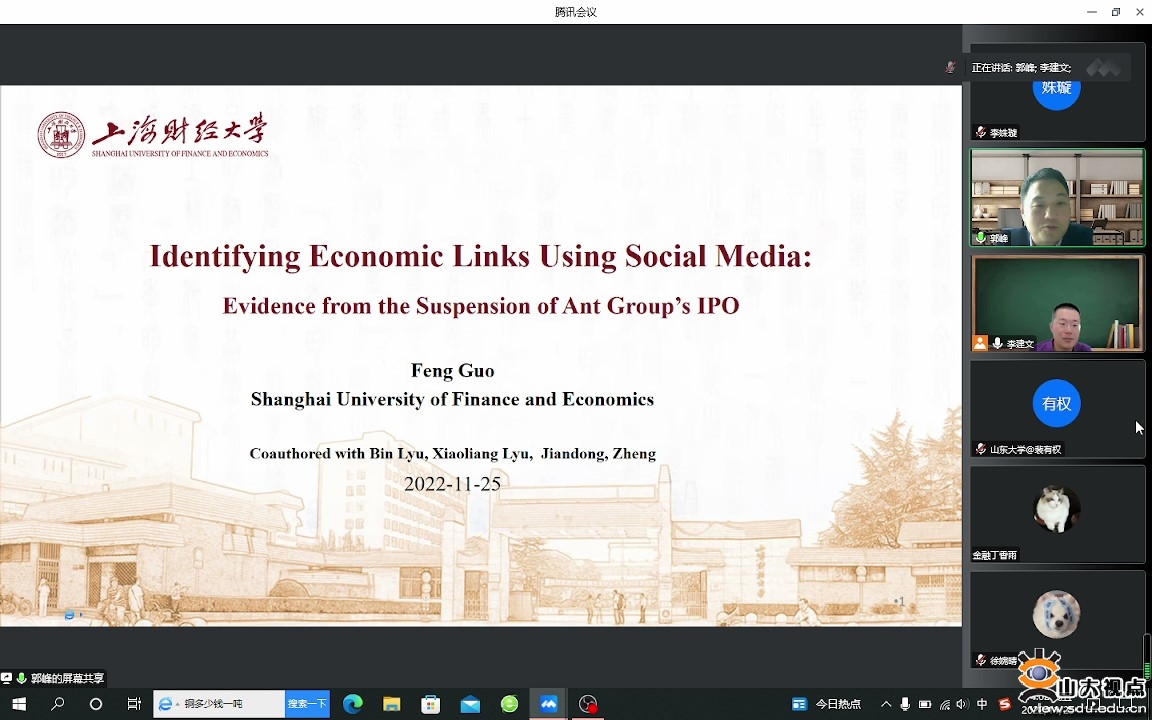Viewport: 1152px width, 720px height.
Task: Open Cortana from the taskbar
Action: 96,704
